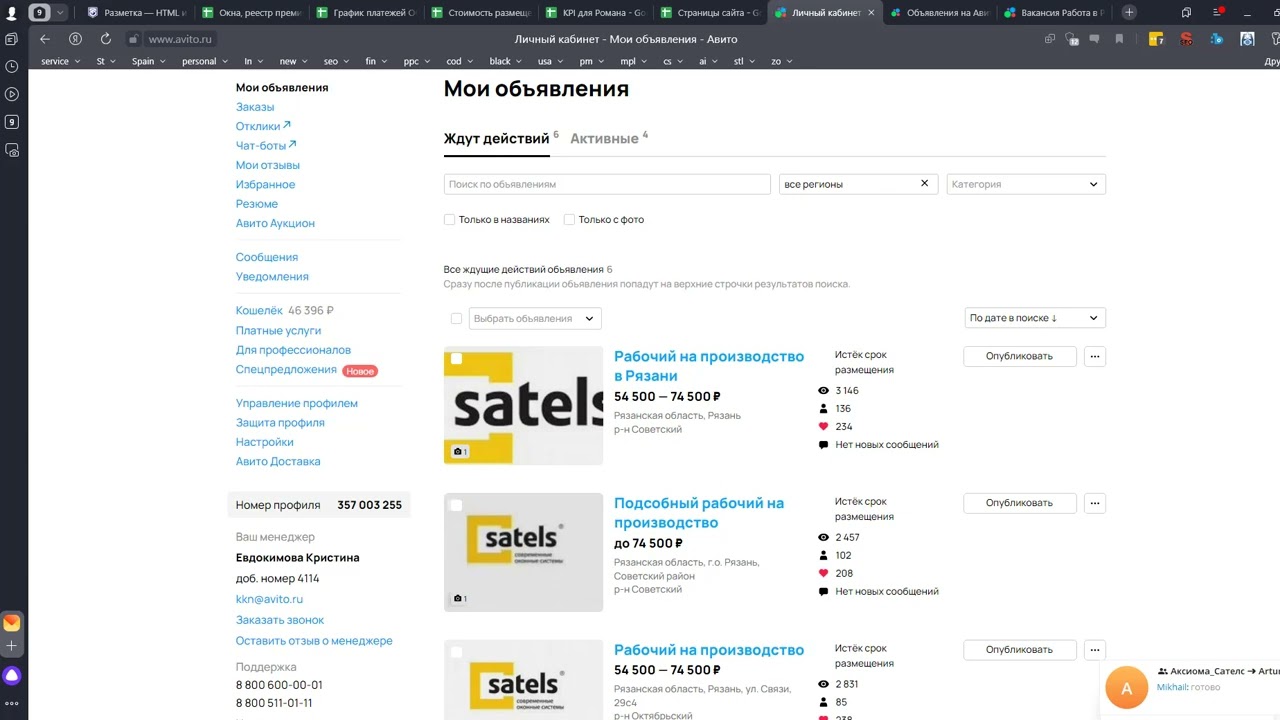Click the browser back arrow
1280x720 pixels.
click(x=45, y=39)
